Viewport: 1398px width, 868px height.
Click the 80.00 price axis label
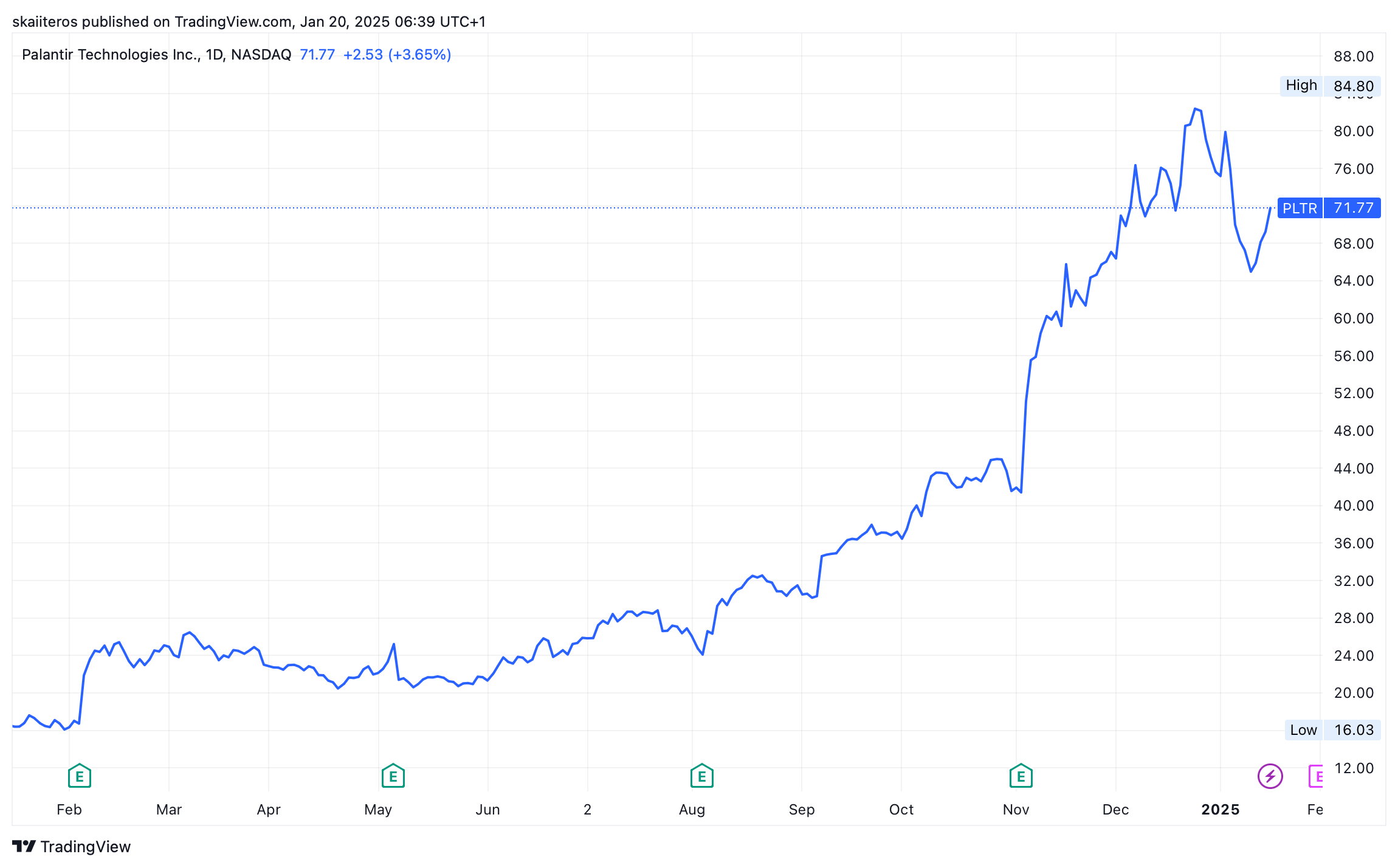pos(1354,131)
